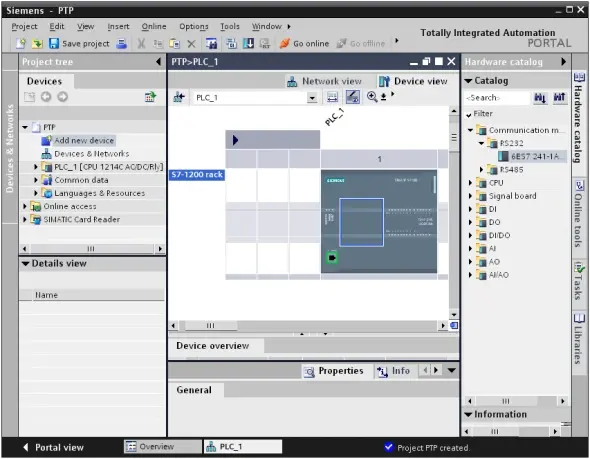Collapse the Project tree panel arrow
Image resolution: width=590 pixels, height=459 pixels.
[158, 61]
